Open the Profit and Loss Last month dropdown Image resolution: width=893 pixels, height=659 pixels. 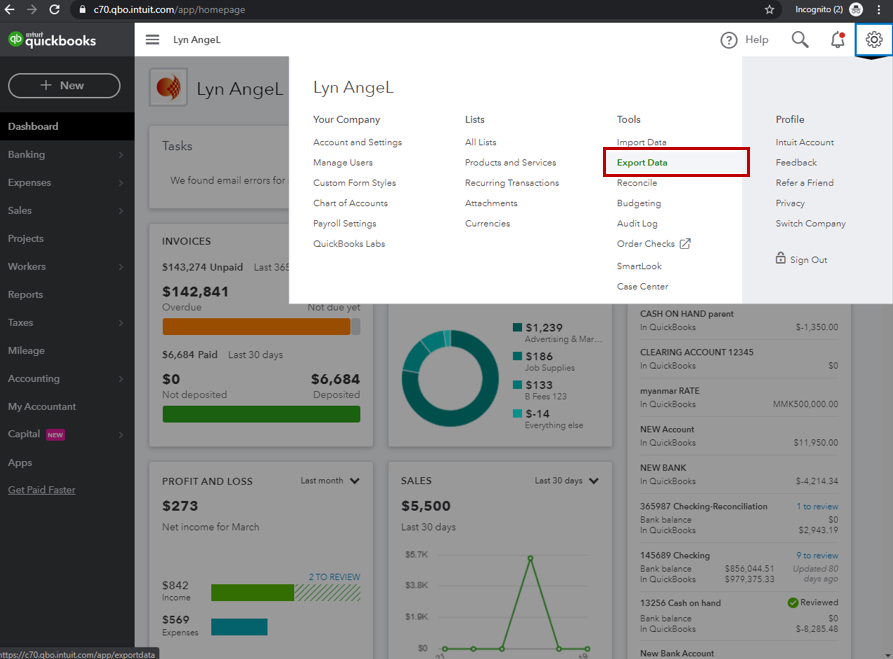tap(330, 481)
